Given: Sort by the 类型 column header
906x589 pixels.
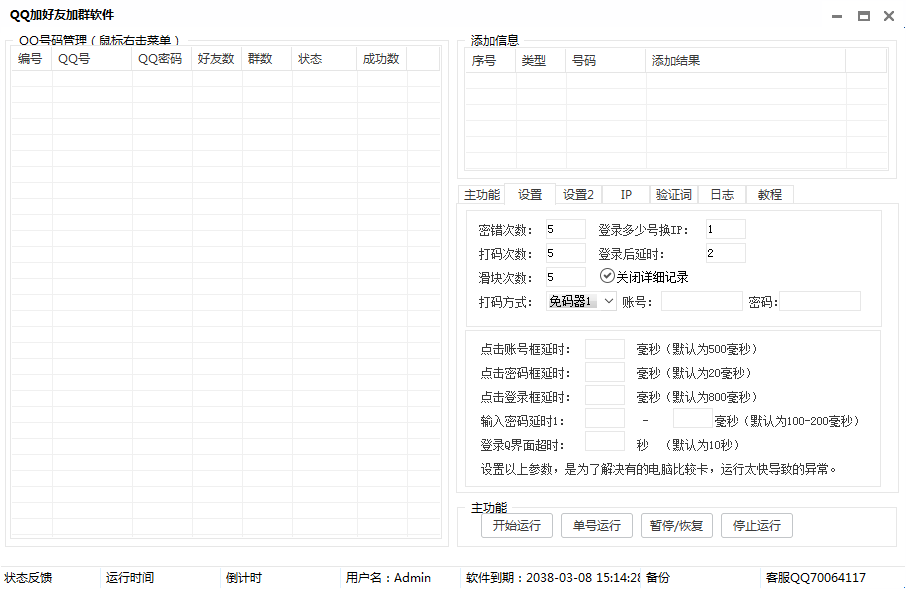Looking at the screenshot, I should 540,61.
